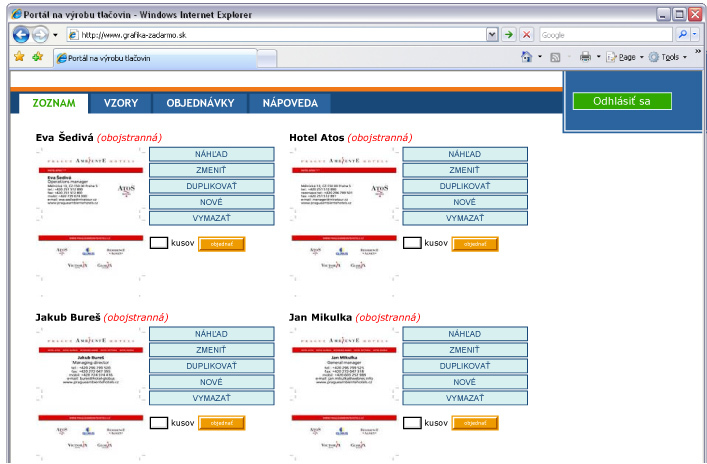707x464 pixels.
Task: Click the magnifier search icon
Action: pos(683,35)
